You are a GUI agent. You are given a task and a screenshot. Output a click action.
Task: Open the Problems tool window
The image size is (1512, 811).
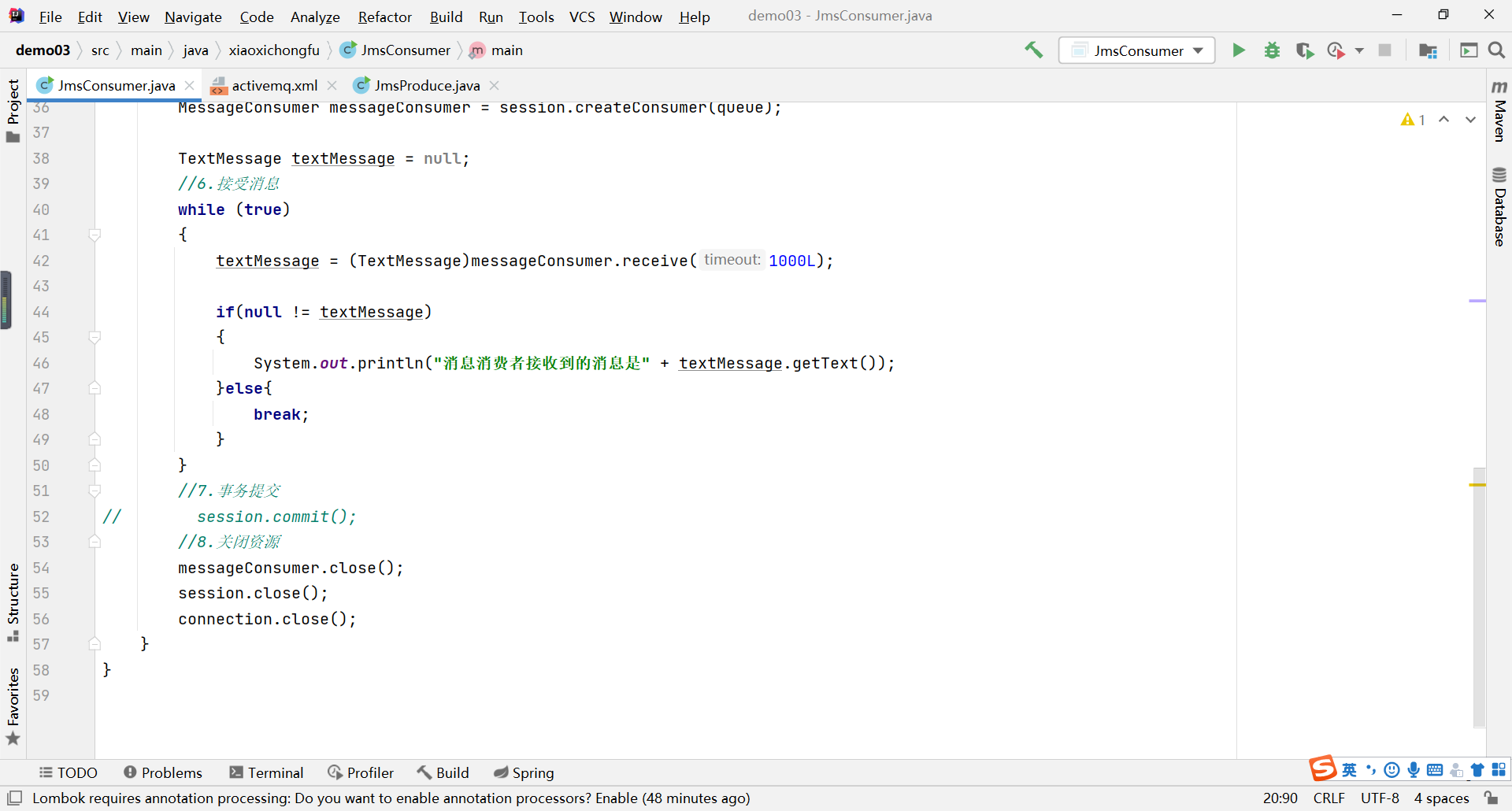[163, 772]
